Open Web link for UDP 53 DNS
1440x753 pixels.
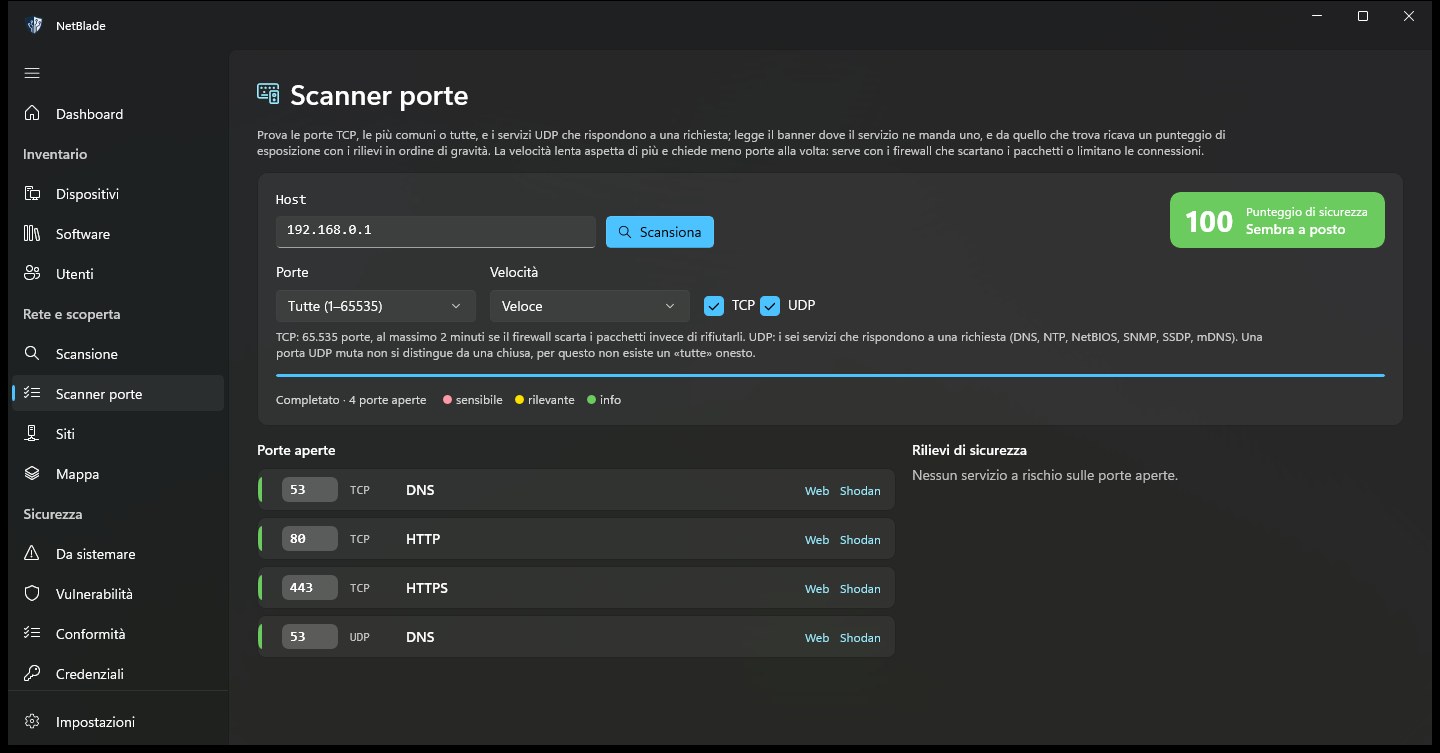point(817,638)
